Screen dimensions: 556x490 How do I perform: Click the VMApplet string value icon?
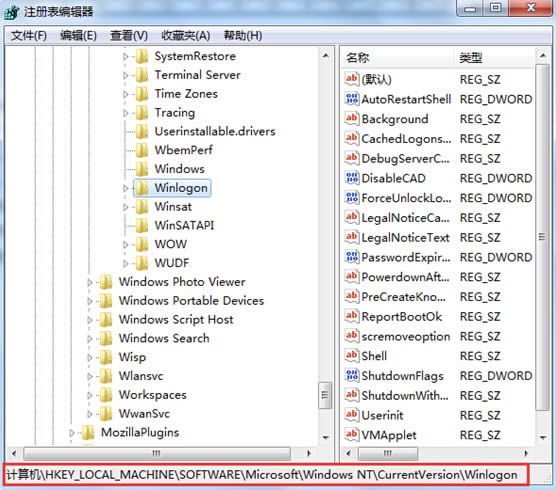pyautogui.click(x=352, y=435)
